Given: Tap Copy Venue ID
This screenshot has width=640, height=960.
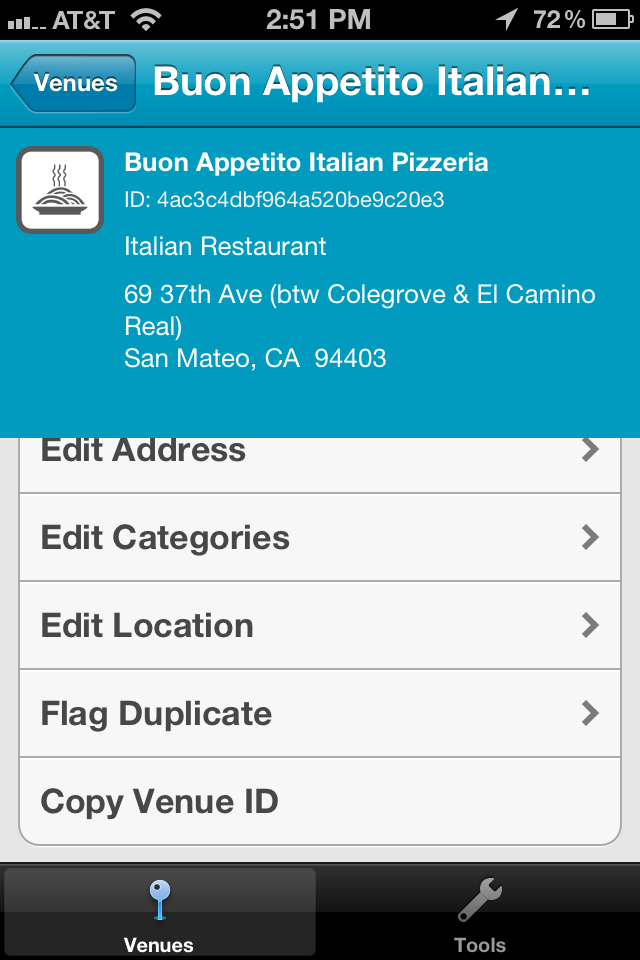Looking at the screenshot, I should pyautogui.click(x=320, y=801).
